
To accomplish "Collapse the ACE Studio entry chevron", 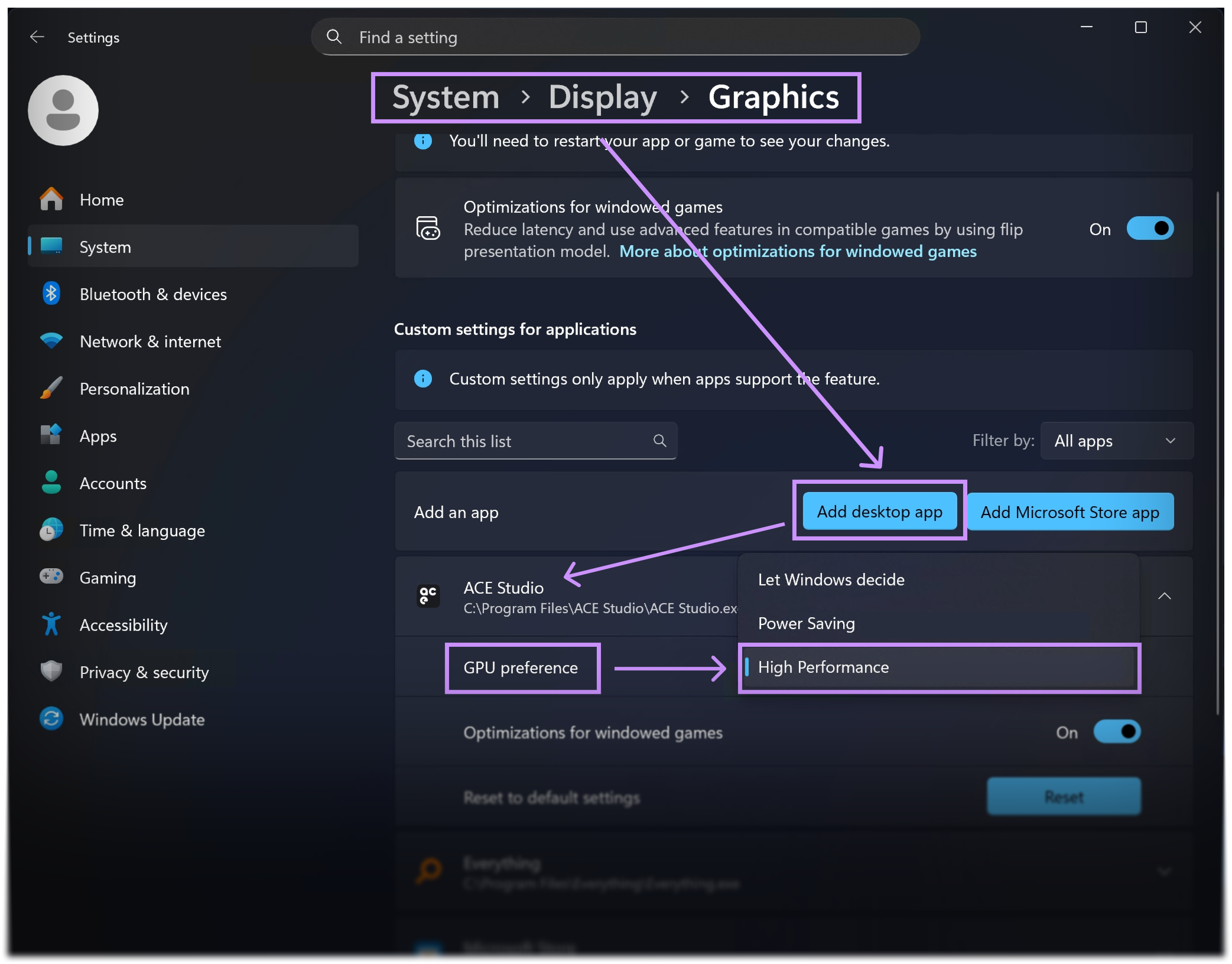I will coord(1164,596).
